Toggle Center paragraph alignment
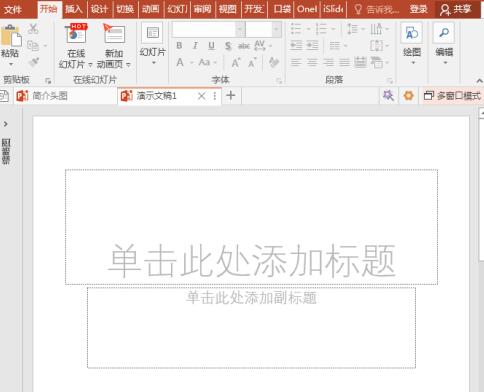Screen dimensions: 484x392 tap(312, 62)
